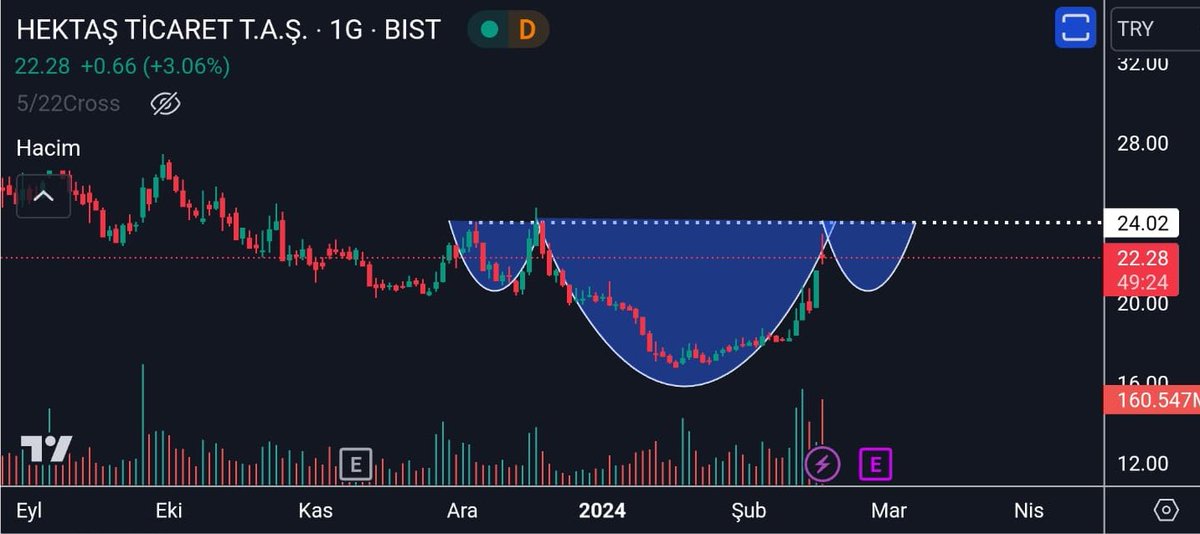Click the fullscreen frame icon button
Image resolution: width=1200 pixels, height=534 pixels.
click(x=1075, y=27)
